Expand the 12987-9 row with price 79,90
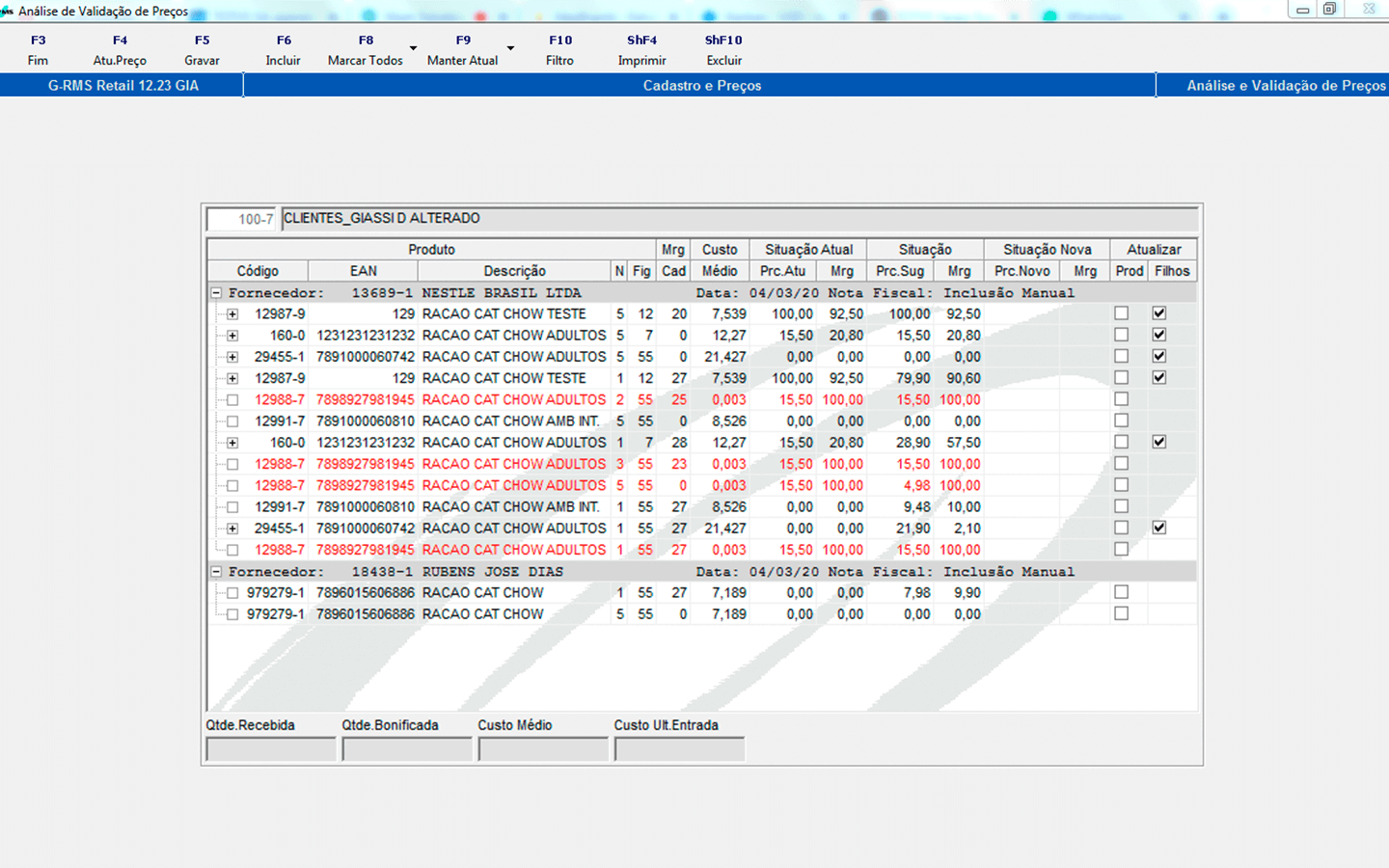This screenshot has width=1389, height=868. (x=232, y=379)
